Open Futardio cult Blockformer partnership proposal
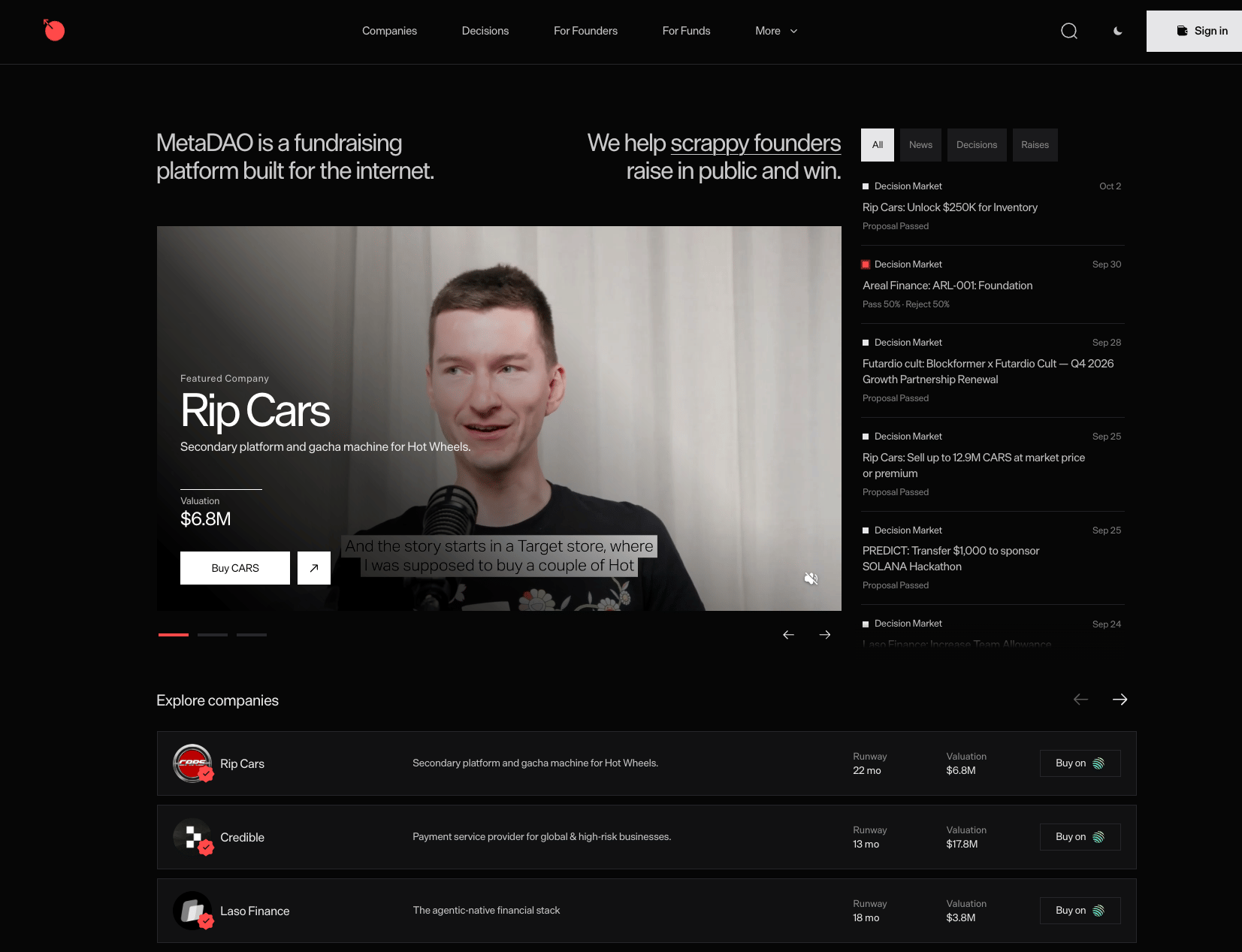The width and height of the screenshot is (1242, 952). [x=988, y=371]
